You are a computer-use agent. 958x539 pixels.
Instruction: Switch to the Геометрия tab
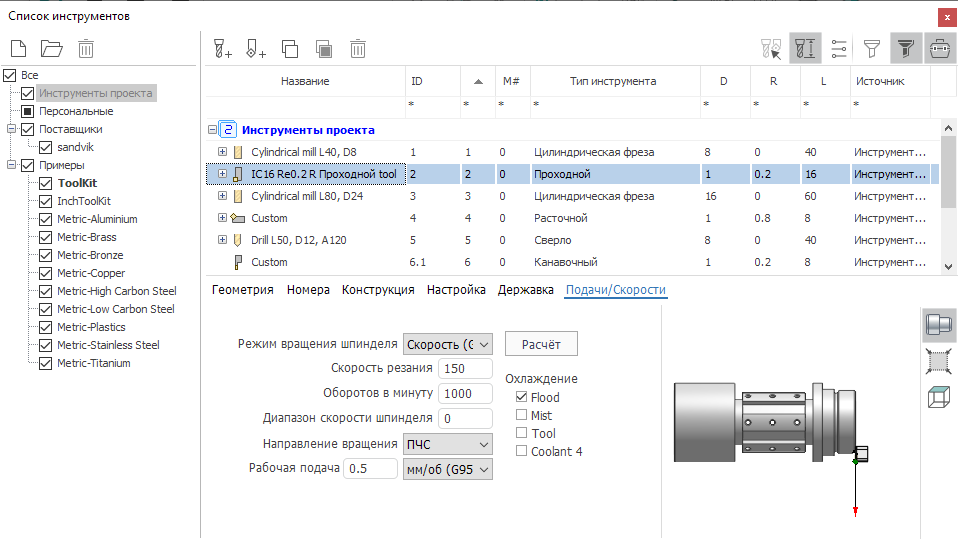(x=241, y=290)
